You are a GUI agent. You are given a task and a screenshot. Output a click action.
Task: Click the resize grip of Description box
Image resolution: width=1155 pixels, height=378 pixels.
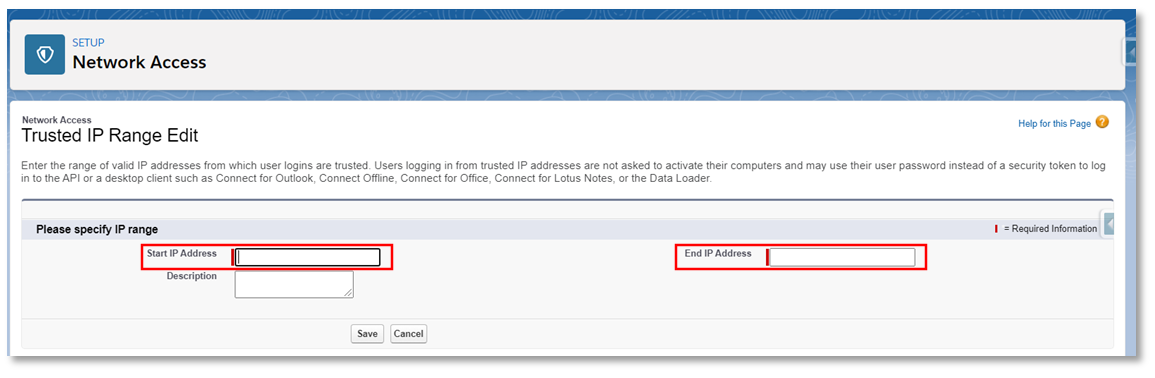(349, 293)
